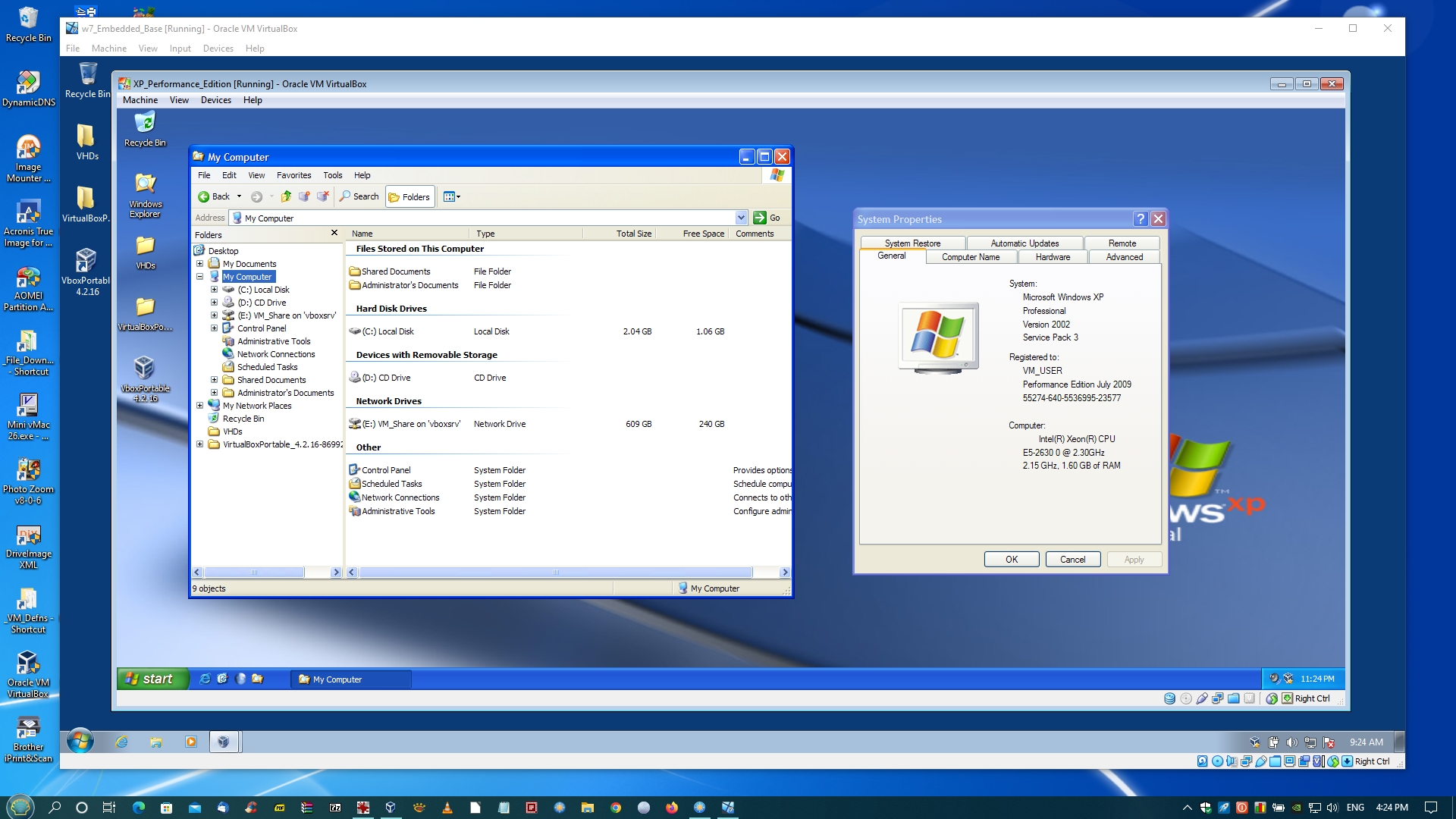1456x819 pixels.
Task: Open the Tools menu in My Computer
Action: 332,175
